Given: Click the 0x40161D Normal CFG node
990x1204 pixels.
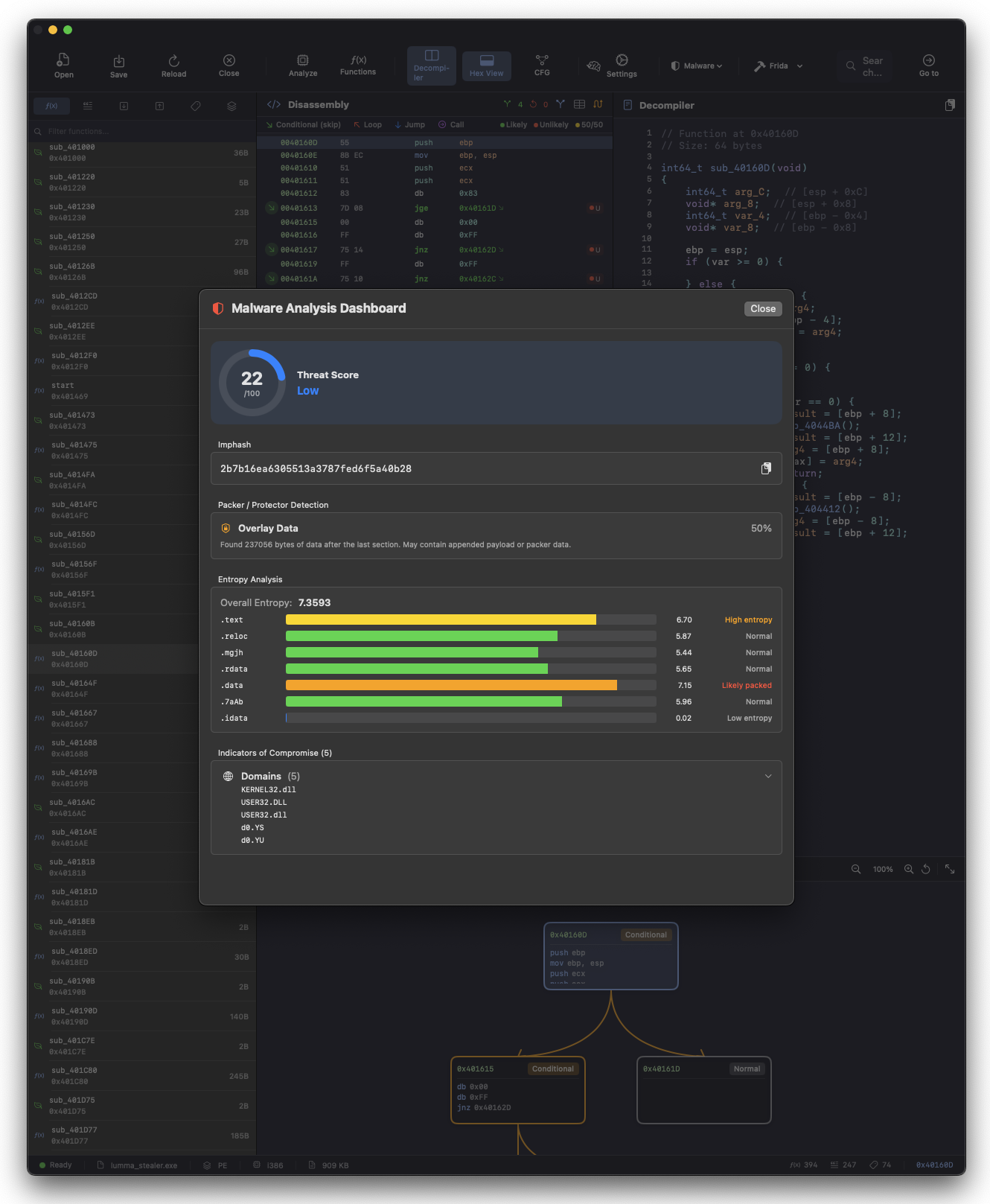Looking at the screenshot, I should pos(704,1090).
